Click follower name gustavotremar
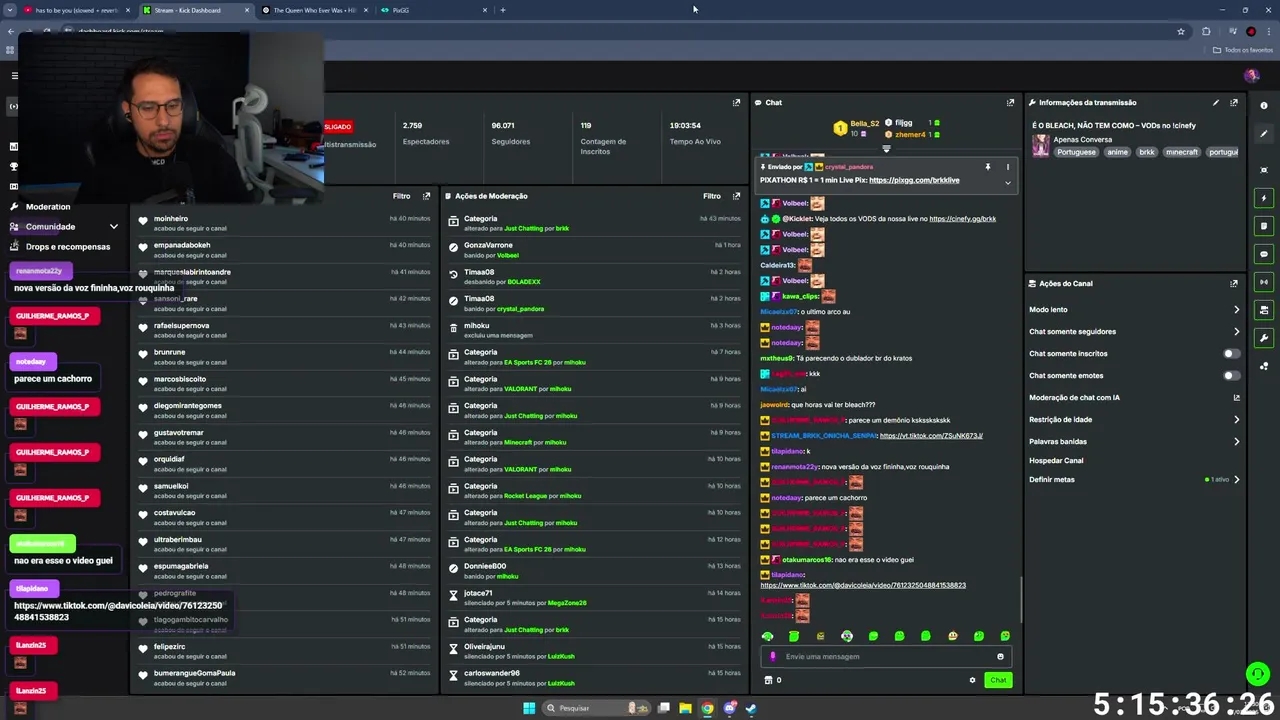Image resolution: width=1280 pixels, height=720 pixels. point(179,433)
